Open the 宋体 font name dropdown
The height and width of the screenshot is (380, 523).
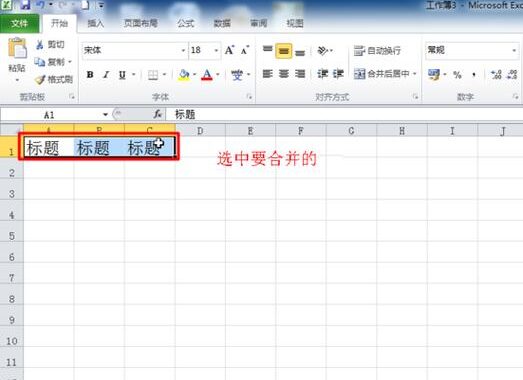(183, 51)
